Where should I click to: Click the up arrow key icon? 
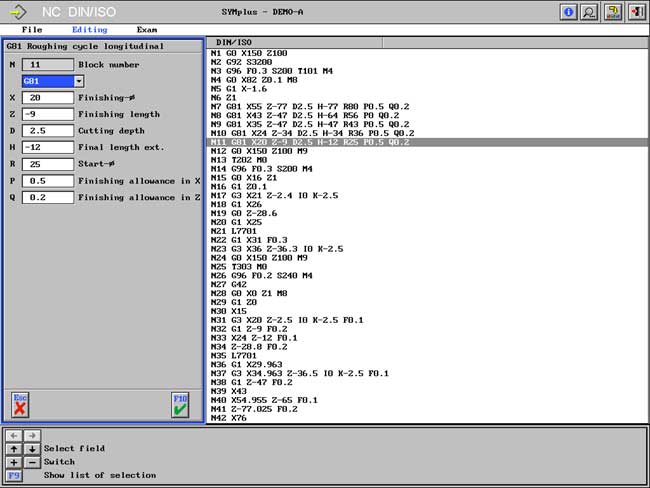pyautogui.click(x=13, y=448)
